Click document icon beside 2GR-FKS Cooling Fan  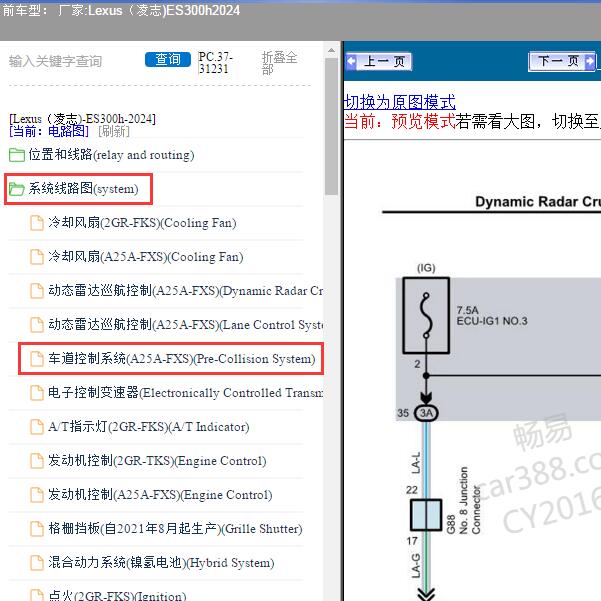pos(37,223)
